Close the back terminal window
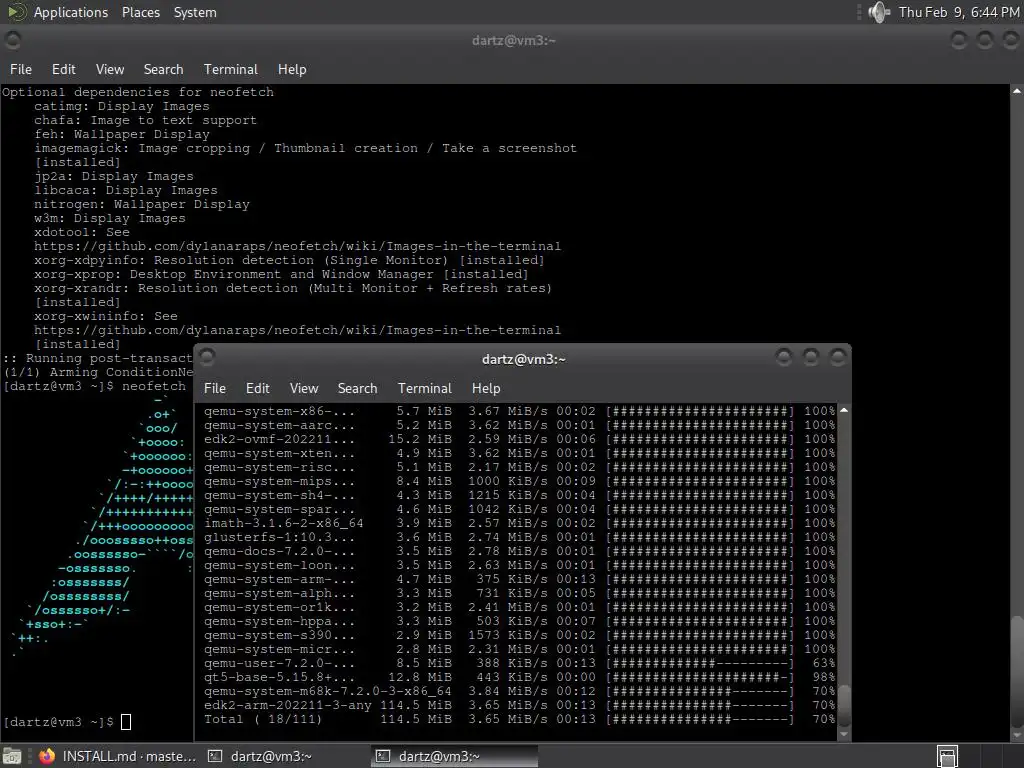 click(1010, 40)
